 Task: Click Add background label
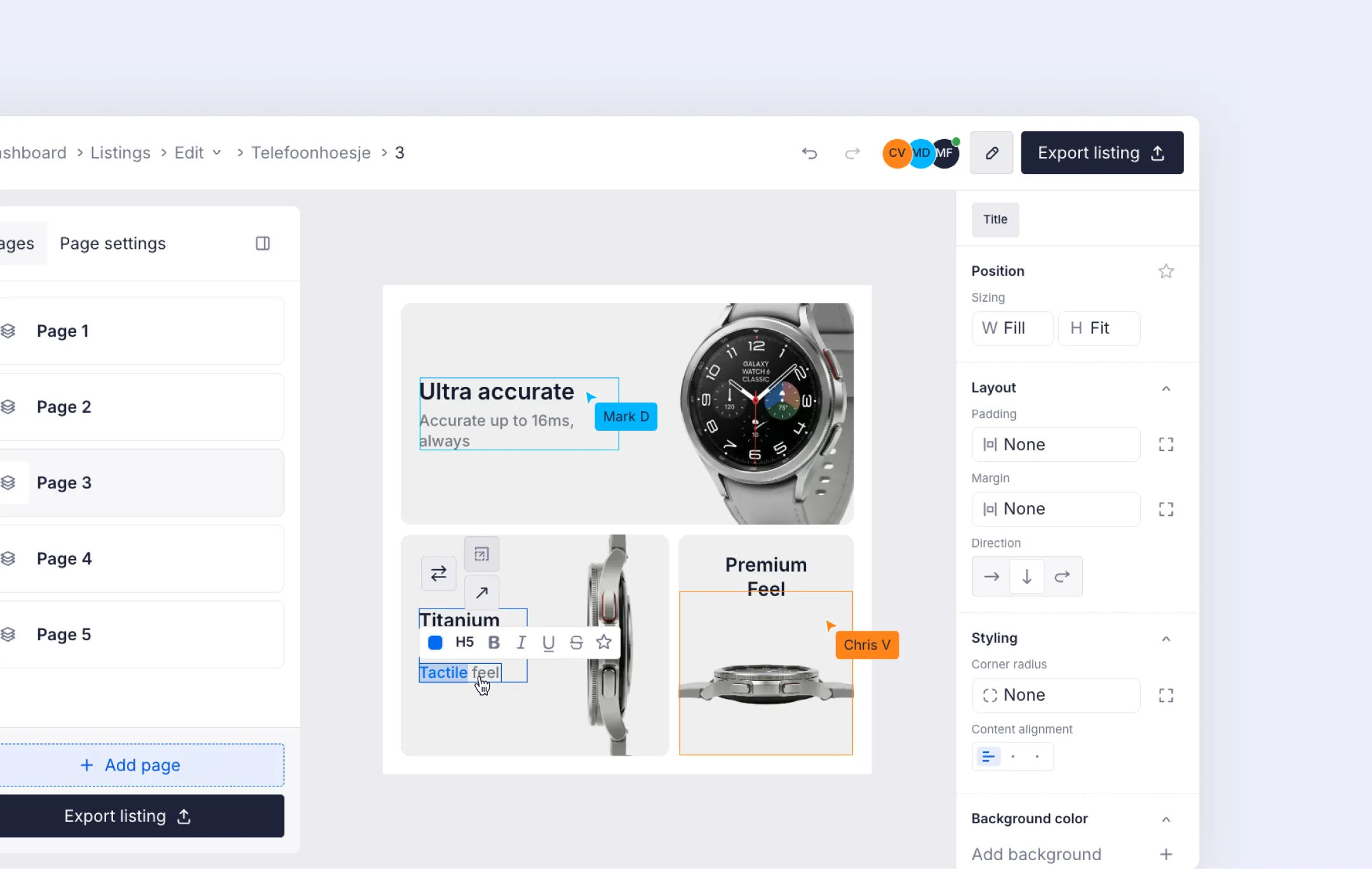[x=1036, y=854]
